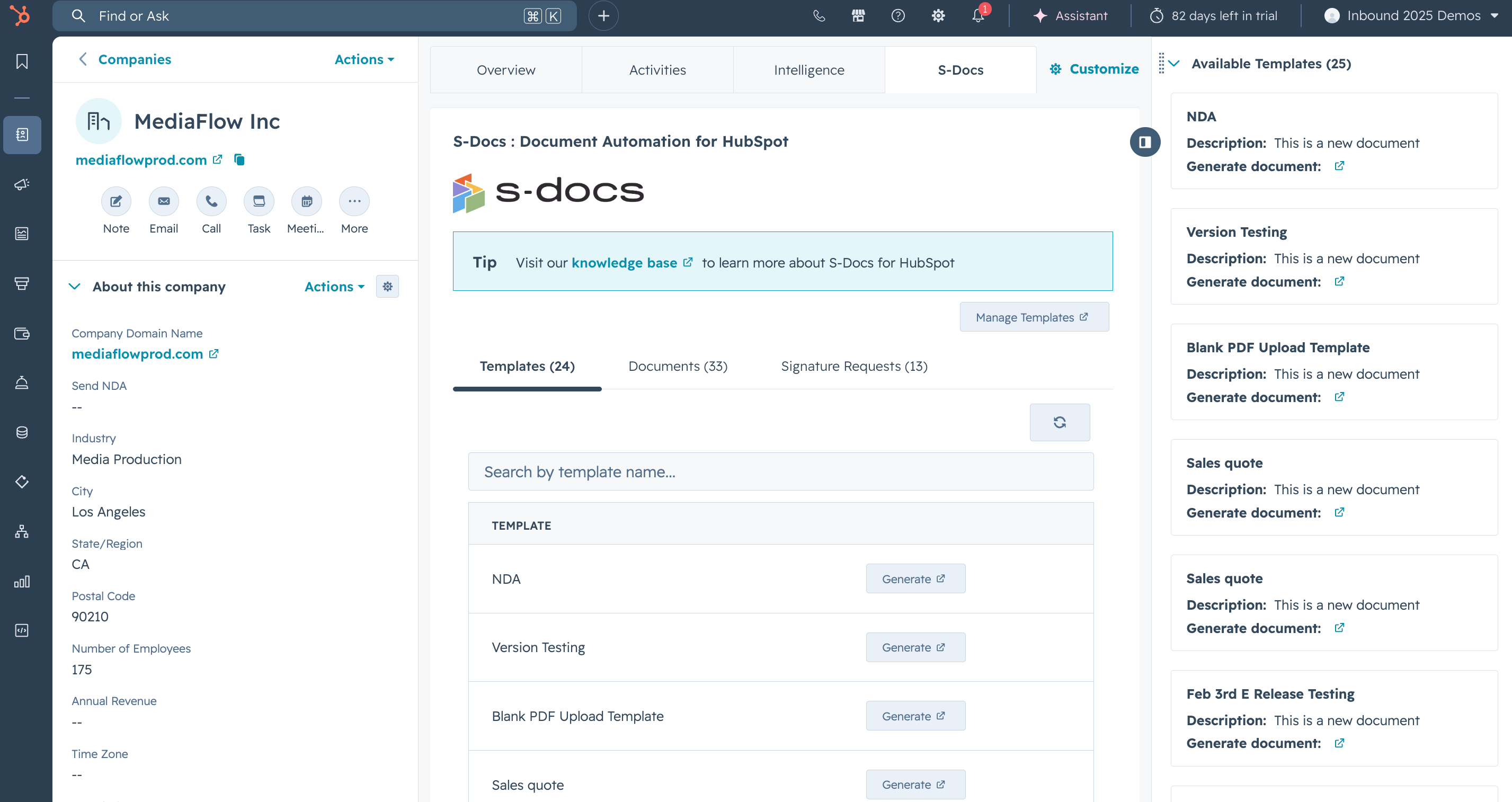Open the org-chart sidebar icon

[22, 531]
